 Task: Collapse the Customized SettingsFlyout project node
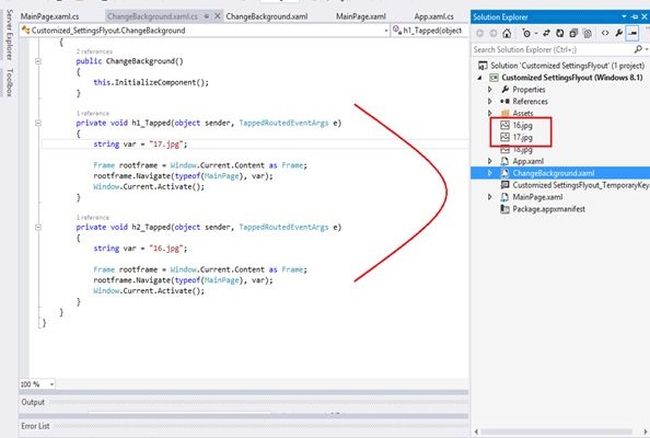tap(480, 78)
